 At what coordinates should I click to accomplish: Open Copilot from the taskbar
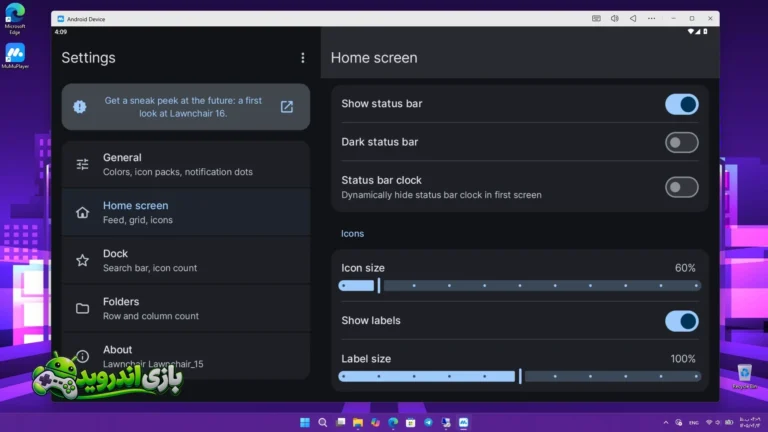[x=375, y=422]
